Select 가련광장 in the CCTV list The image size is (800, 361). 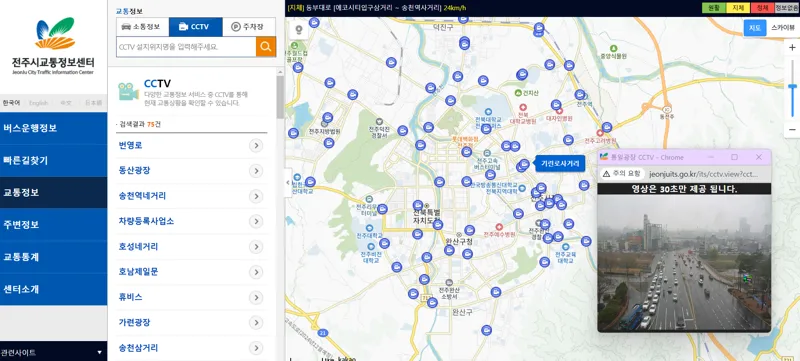134,322
